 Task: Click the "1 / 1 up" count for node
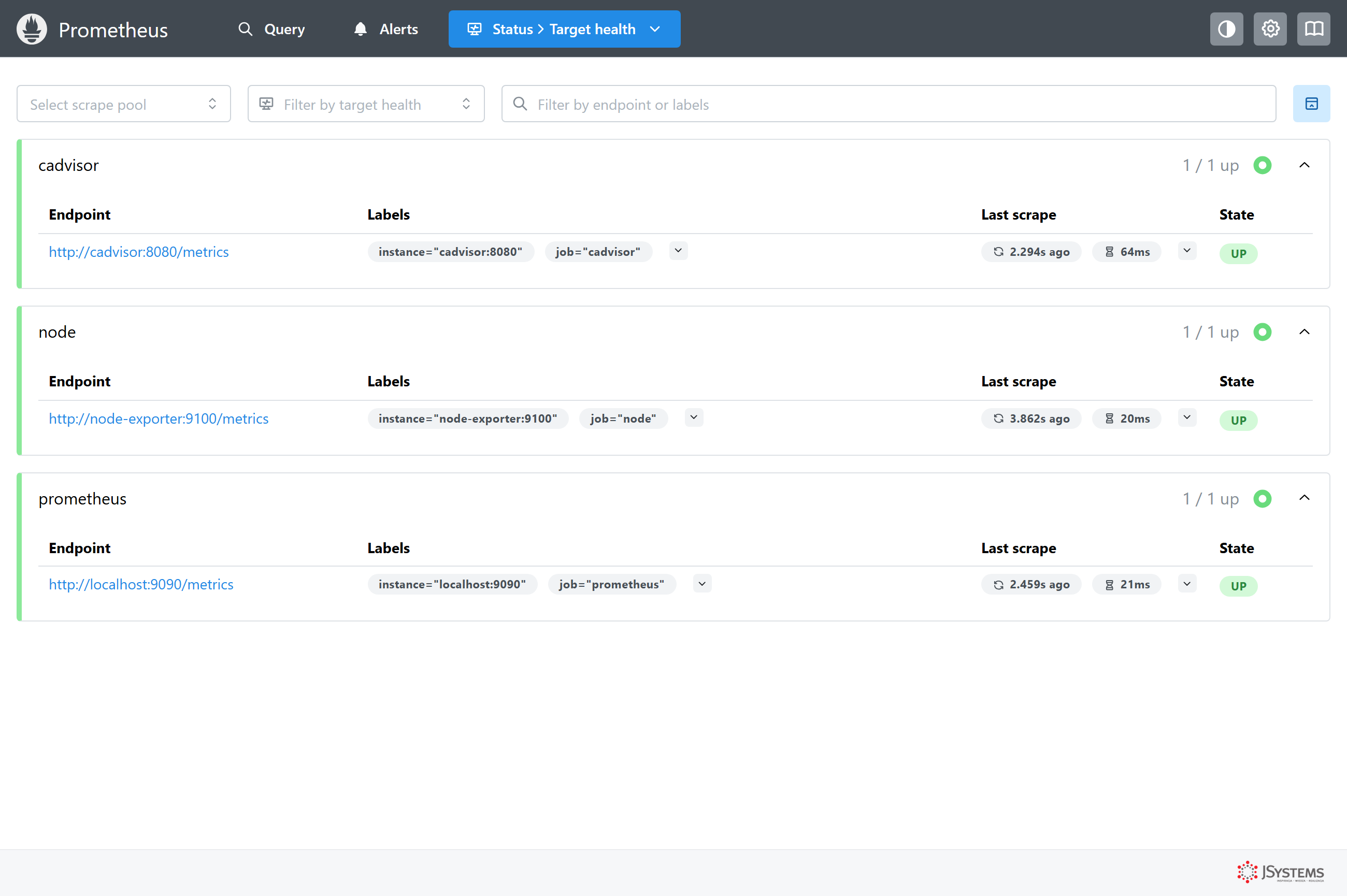1210,332
